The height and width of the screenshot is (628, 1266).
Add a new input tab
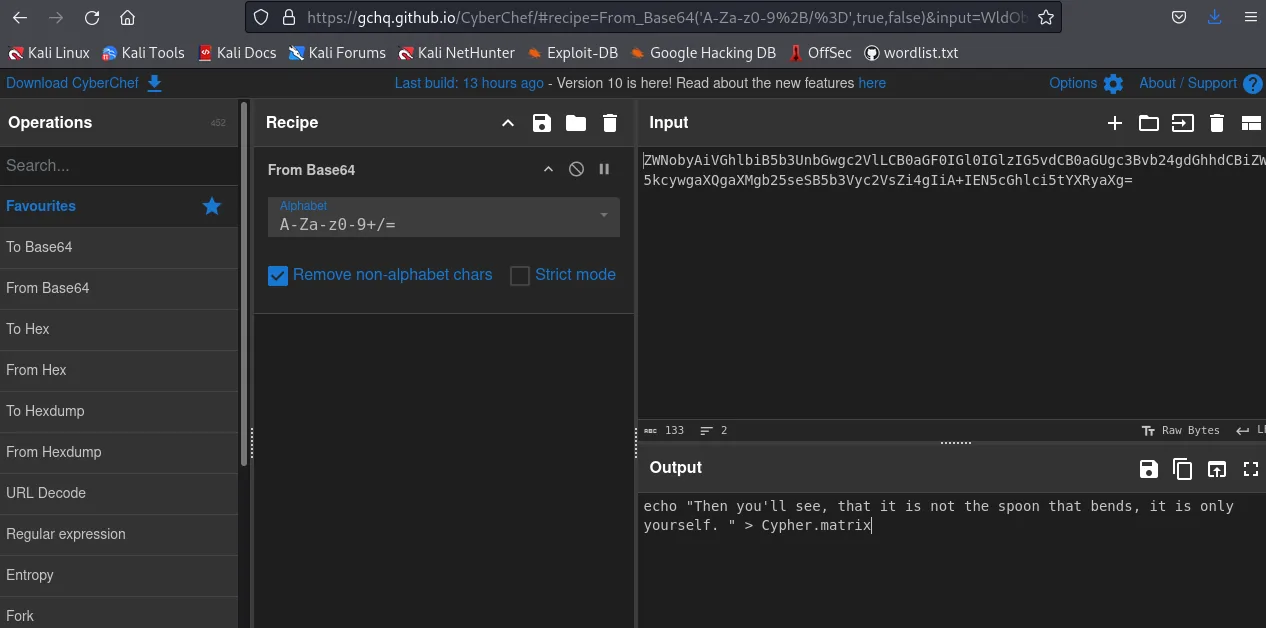[1115, 123]
